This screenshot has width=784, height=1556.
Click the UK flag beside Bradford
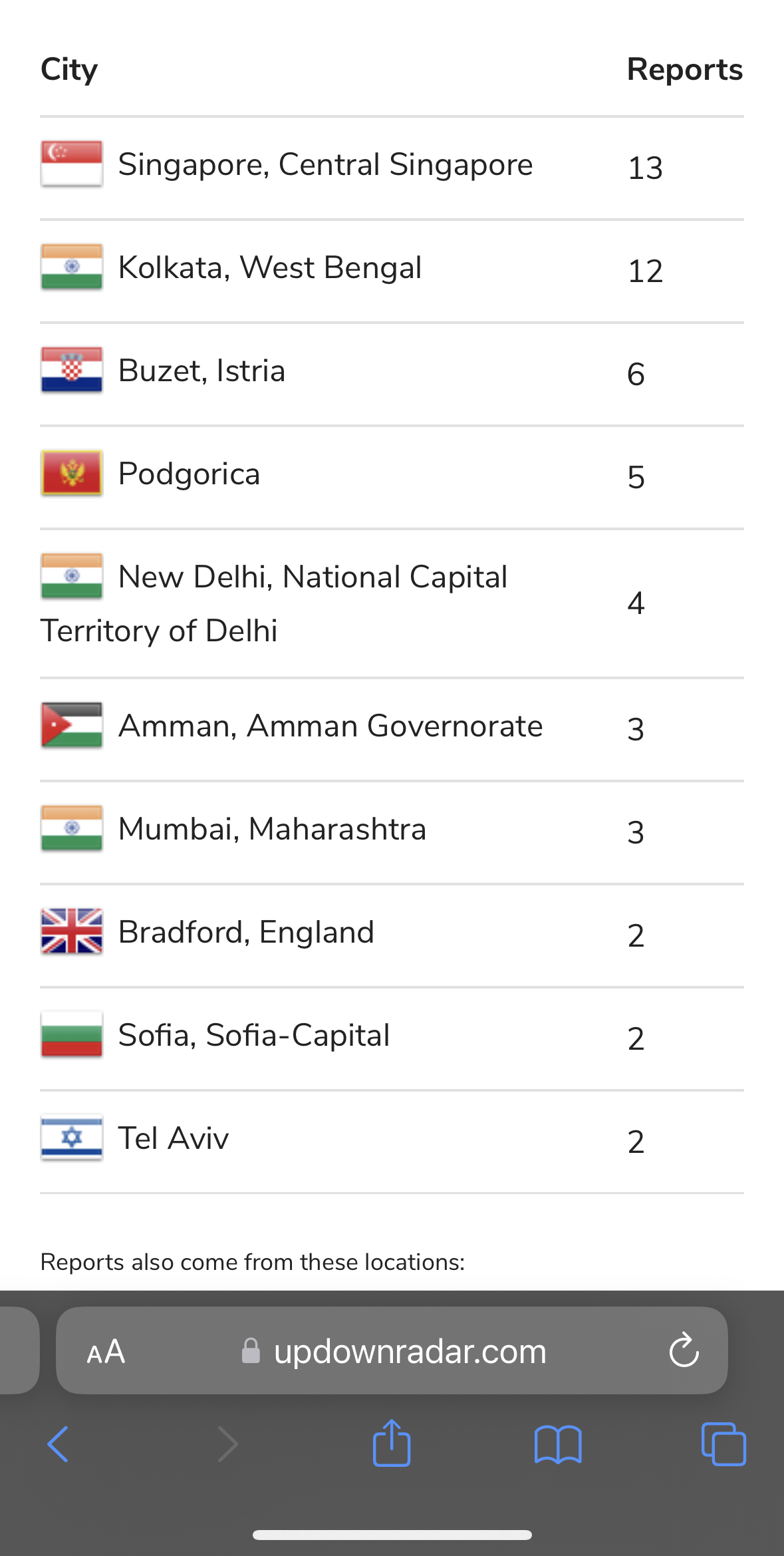(x=72, y=931)
